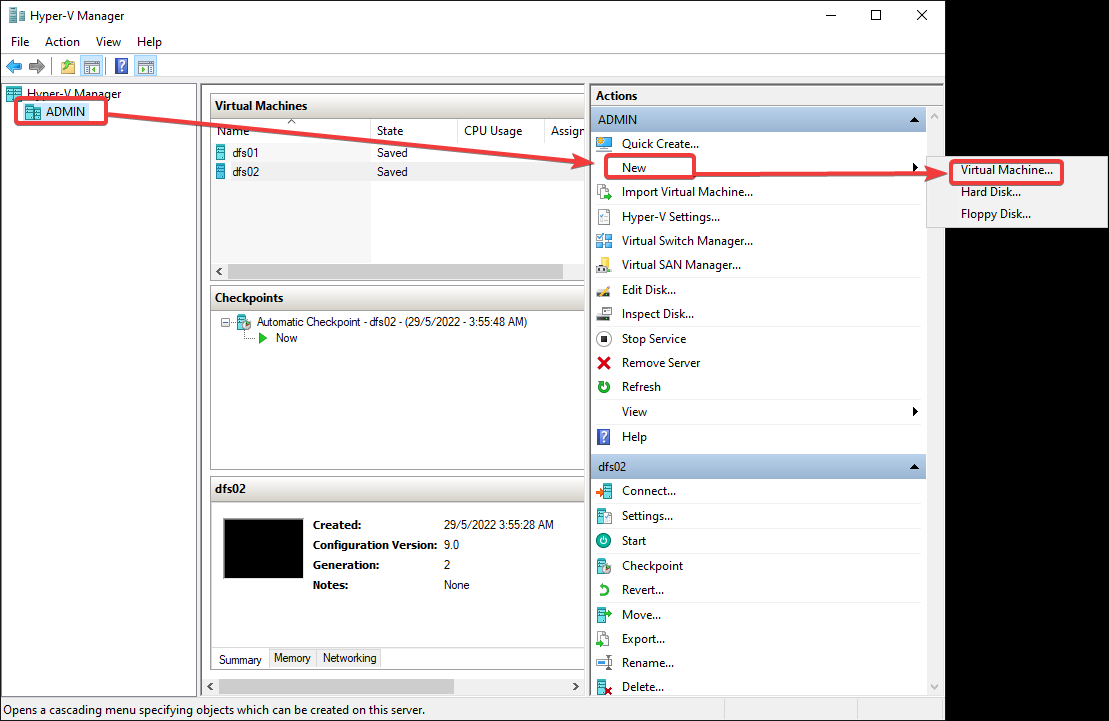Click the Connect icon under dfs02
The image size is (1109, 721).
tap(604, 491)
